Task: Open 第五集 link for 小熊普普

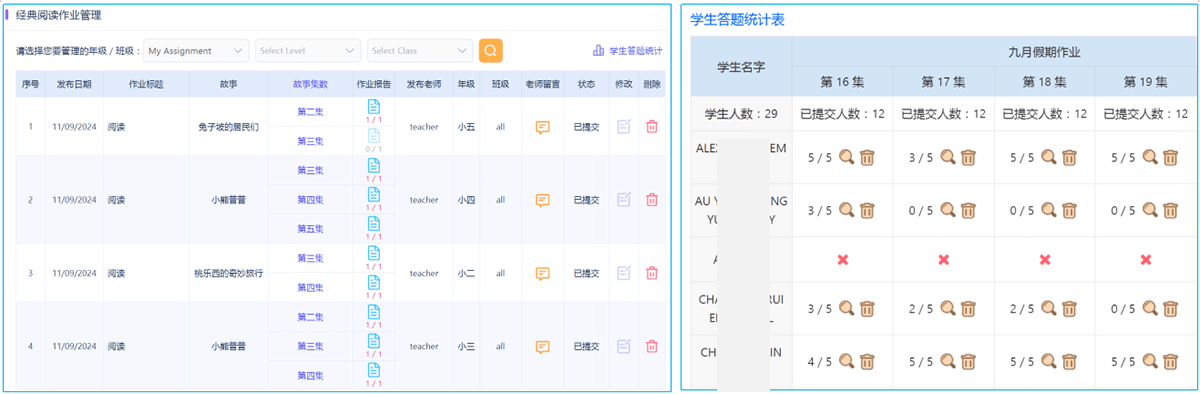Action: 310,229
